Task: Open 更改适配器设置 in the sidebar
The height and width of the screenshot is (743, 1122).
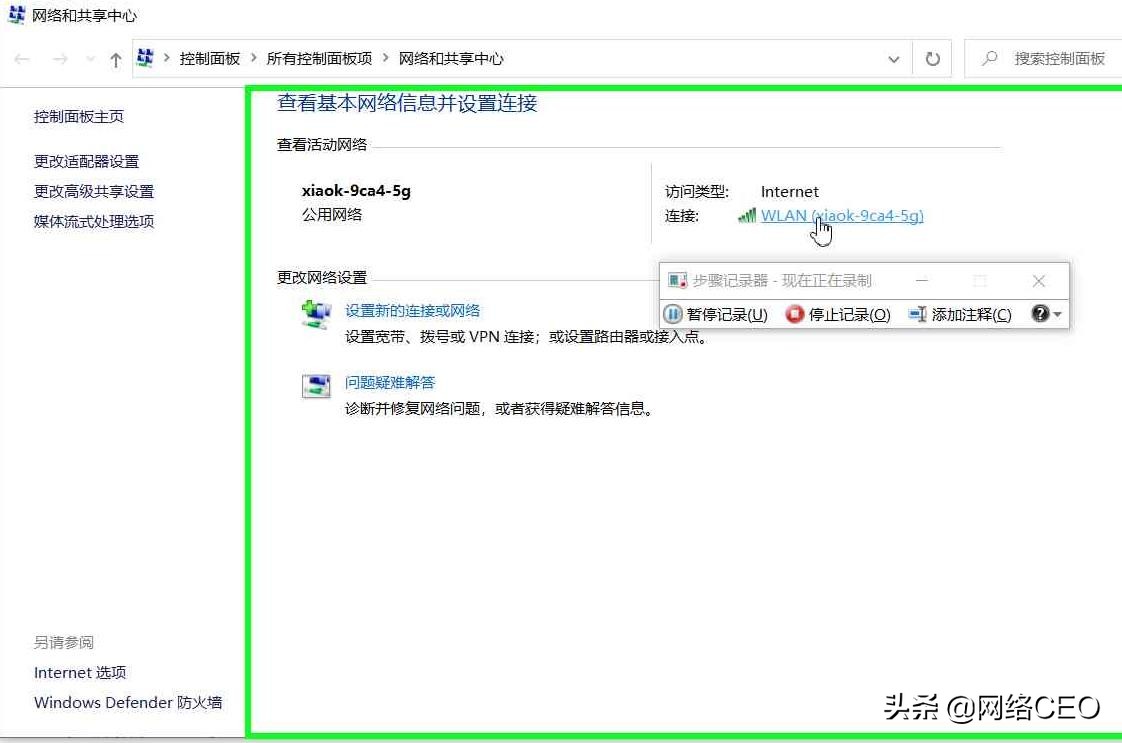Action: [x=88, y=161]
